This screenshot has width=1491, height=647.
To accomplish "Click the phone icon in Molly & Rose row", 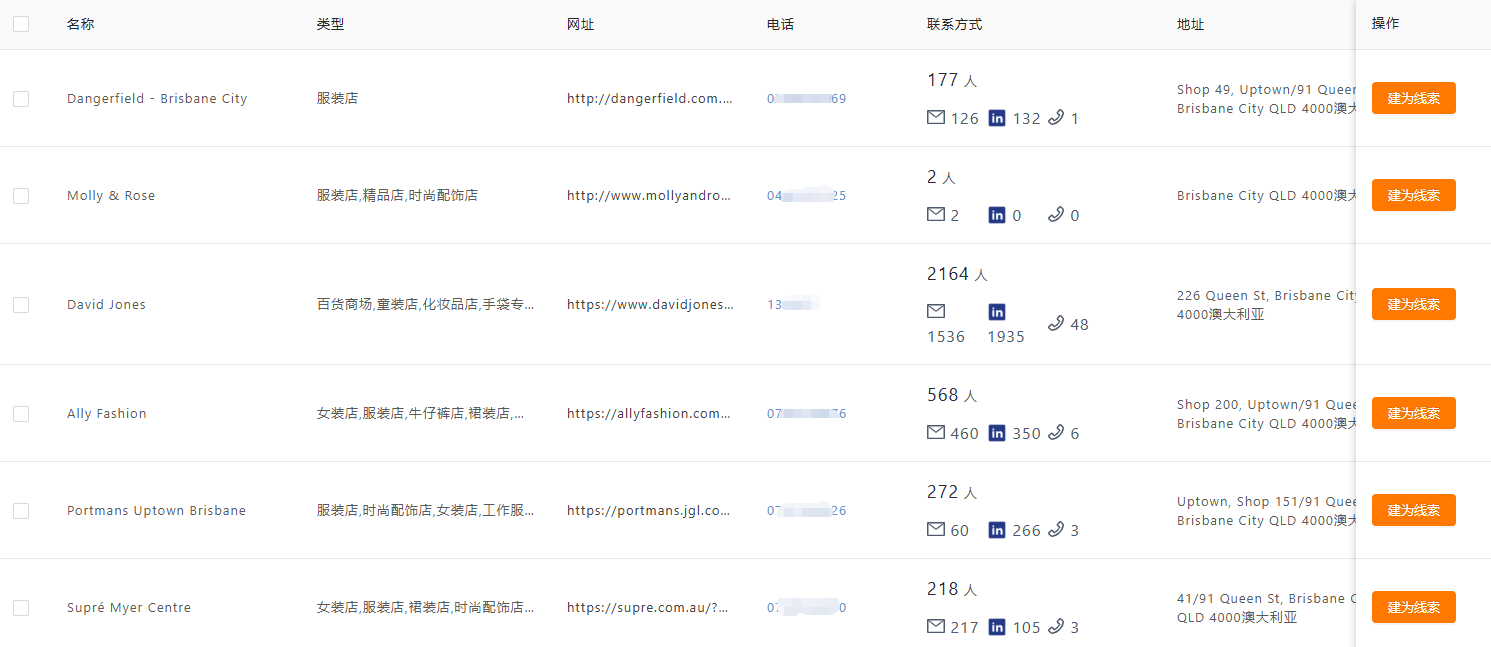I will (1056, 215).
